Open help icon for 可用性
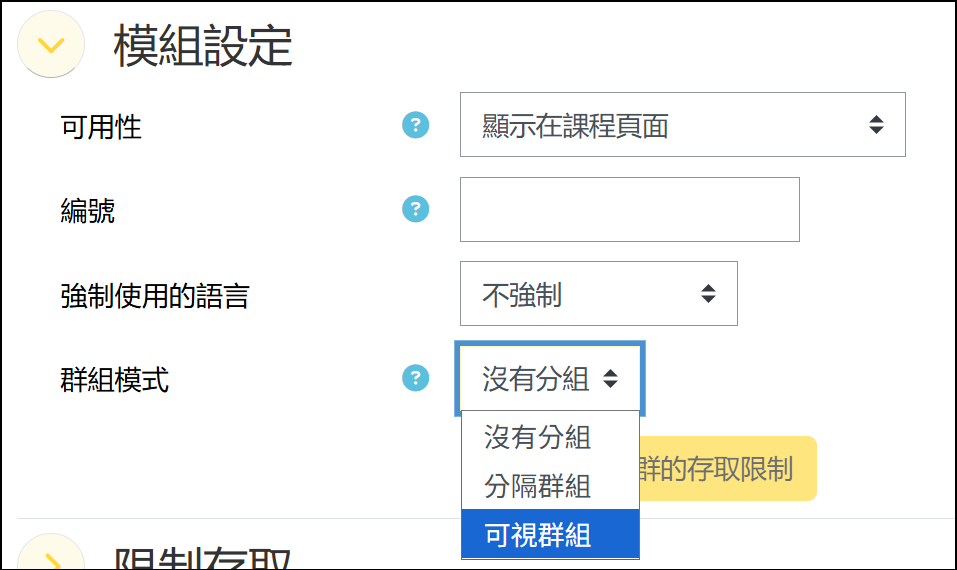 [416, 125]
